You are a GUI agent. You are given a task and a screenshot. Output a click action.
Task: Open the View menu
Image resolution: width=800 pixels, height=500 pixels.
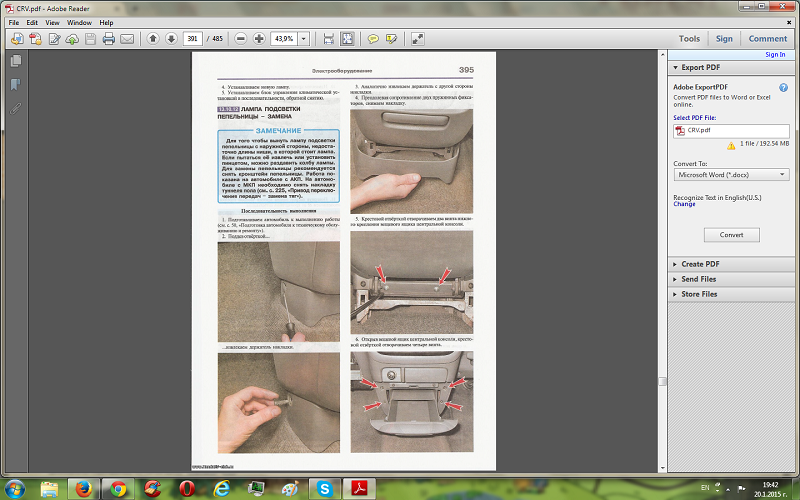pos(52,22)
